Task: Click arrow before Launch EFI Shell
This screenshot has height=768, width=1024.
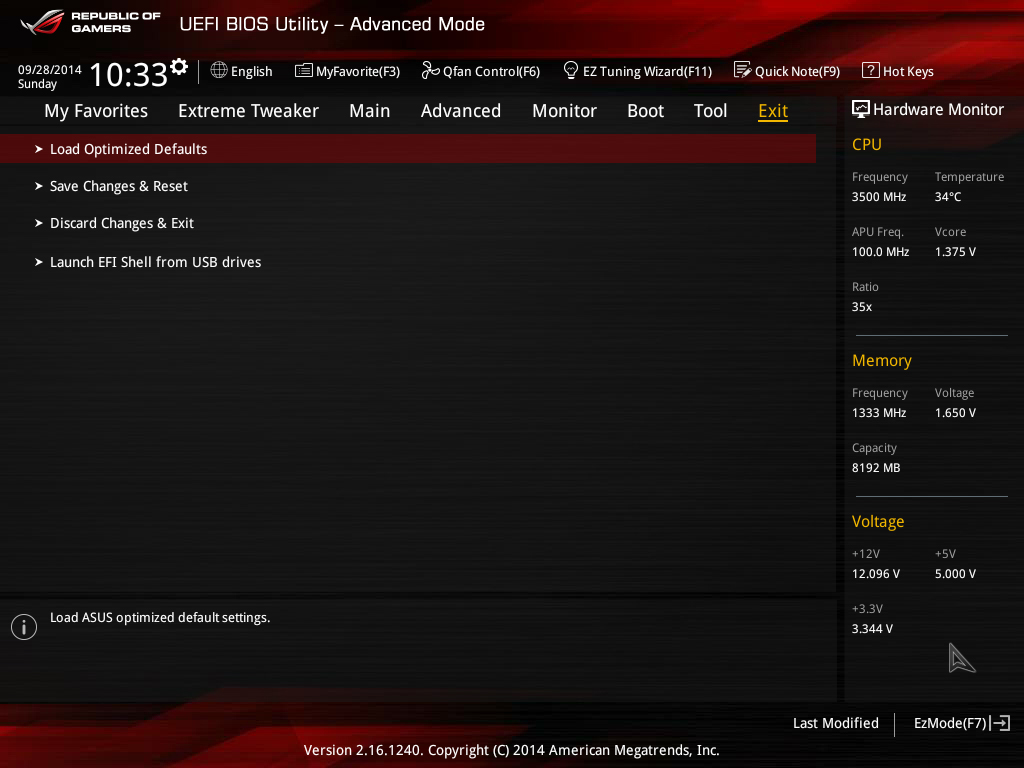Action: [39, 262]
